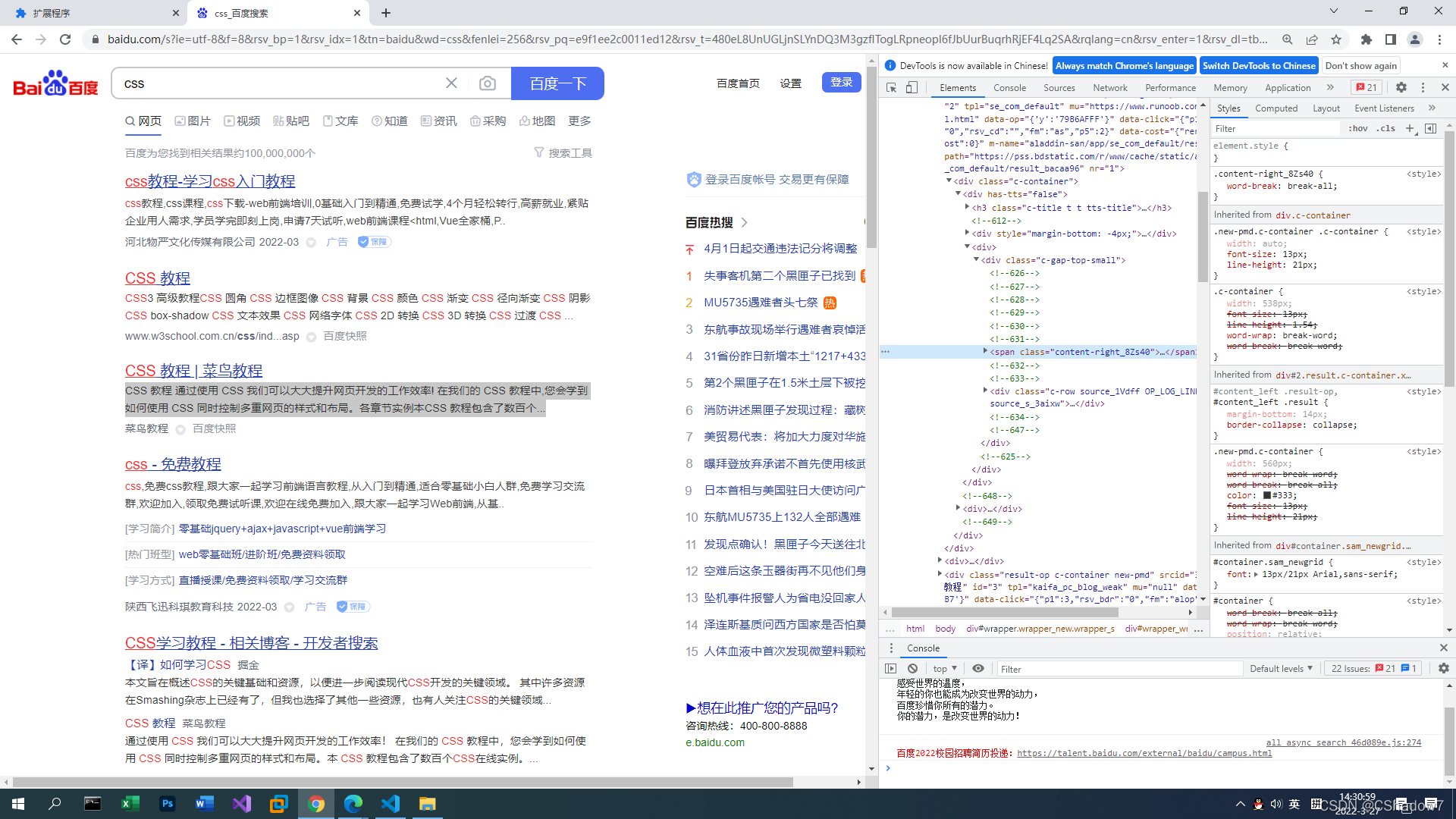The width and height of the screenshot is (1456, 819).
Task: Click the #333 color swatch in Styles
Action: (1267, 495)
